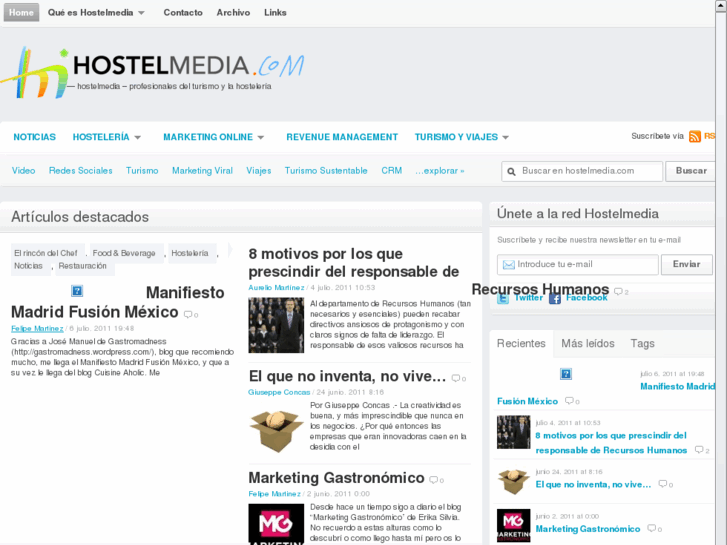Open the RSS feed icon

[695, 136]
